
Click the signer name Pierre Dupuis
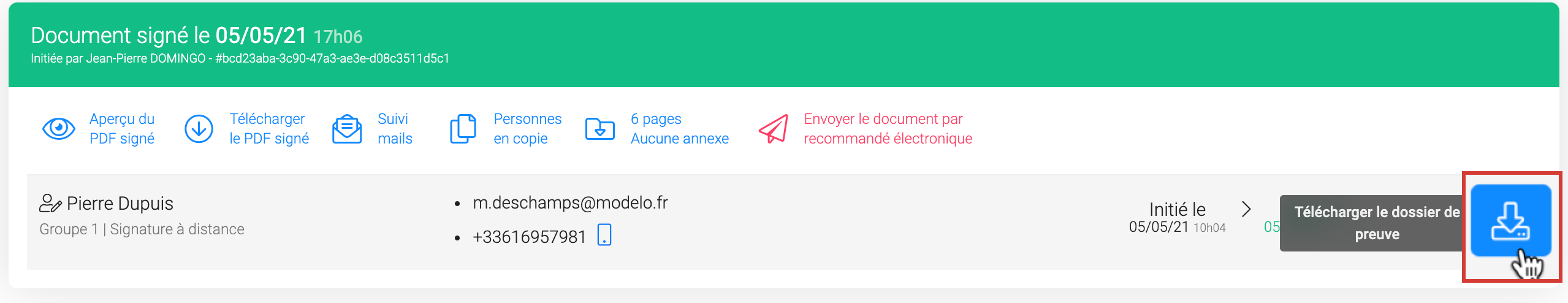point(120,204)
